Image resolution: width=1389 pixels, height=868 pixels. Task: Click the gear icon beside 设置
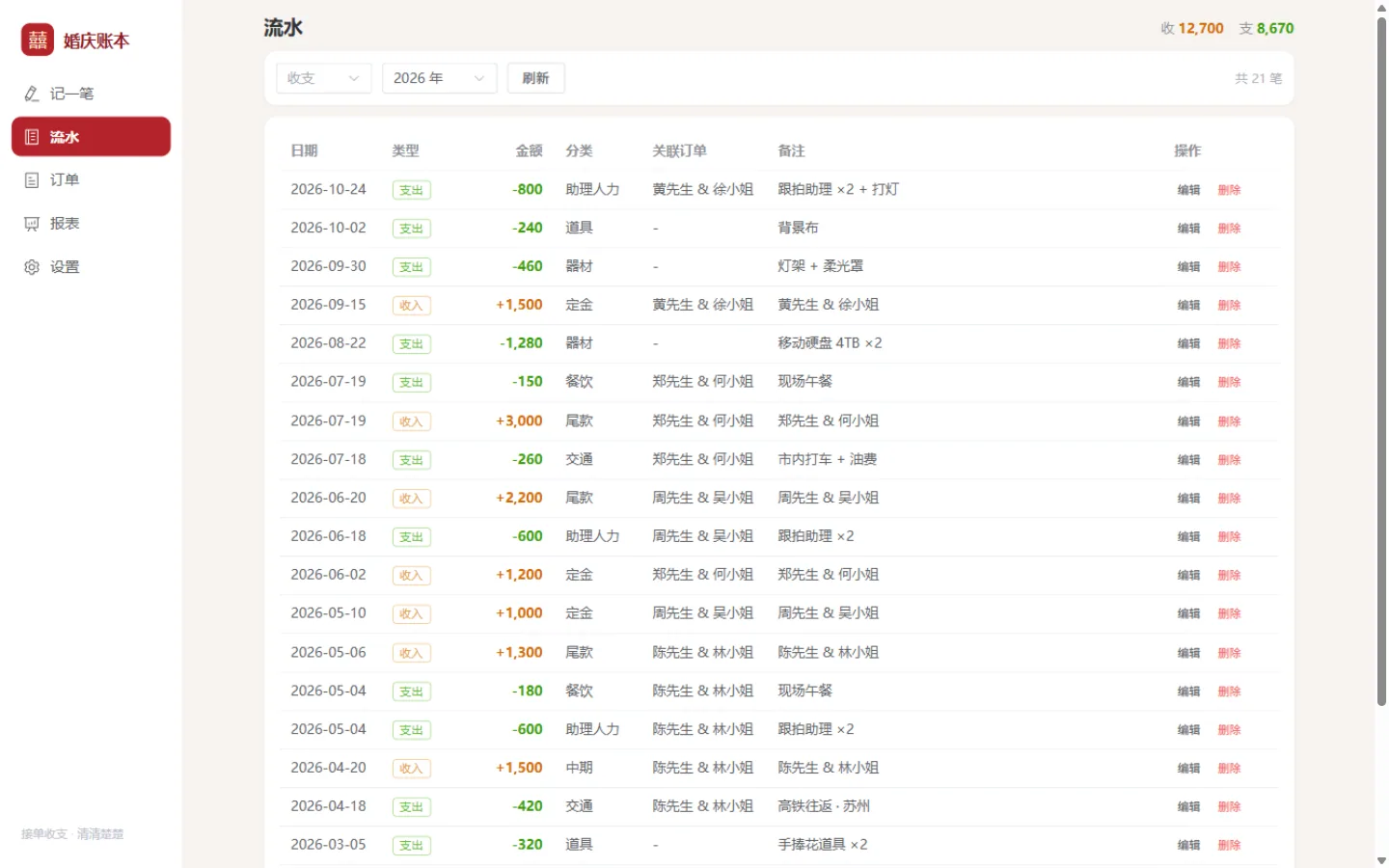(x=32, y=267)
